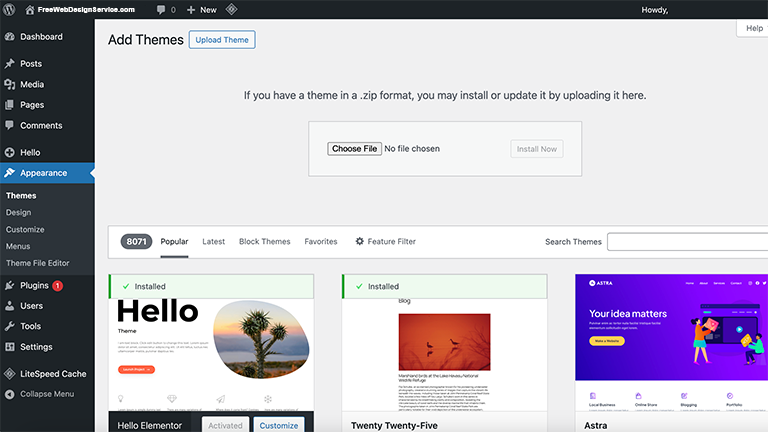Click the diamond LiteSpeed icon in admin bar
Screen dimensions: 768x432
232,9
